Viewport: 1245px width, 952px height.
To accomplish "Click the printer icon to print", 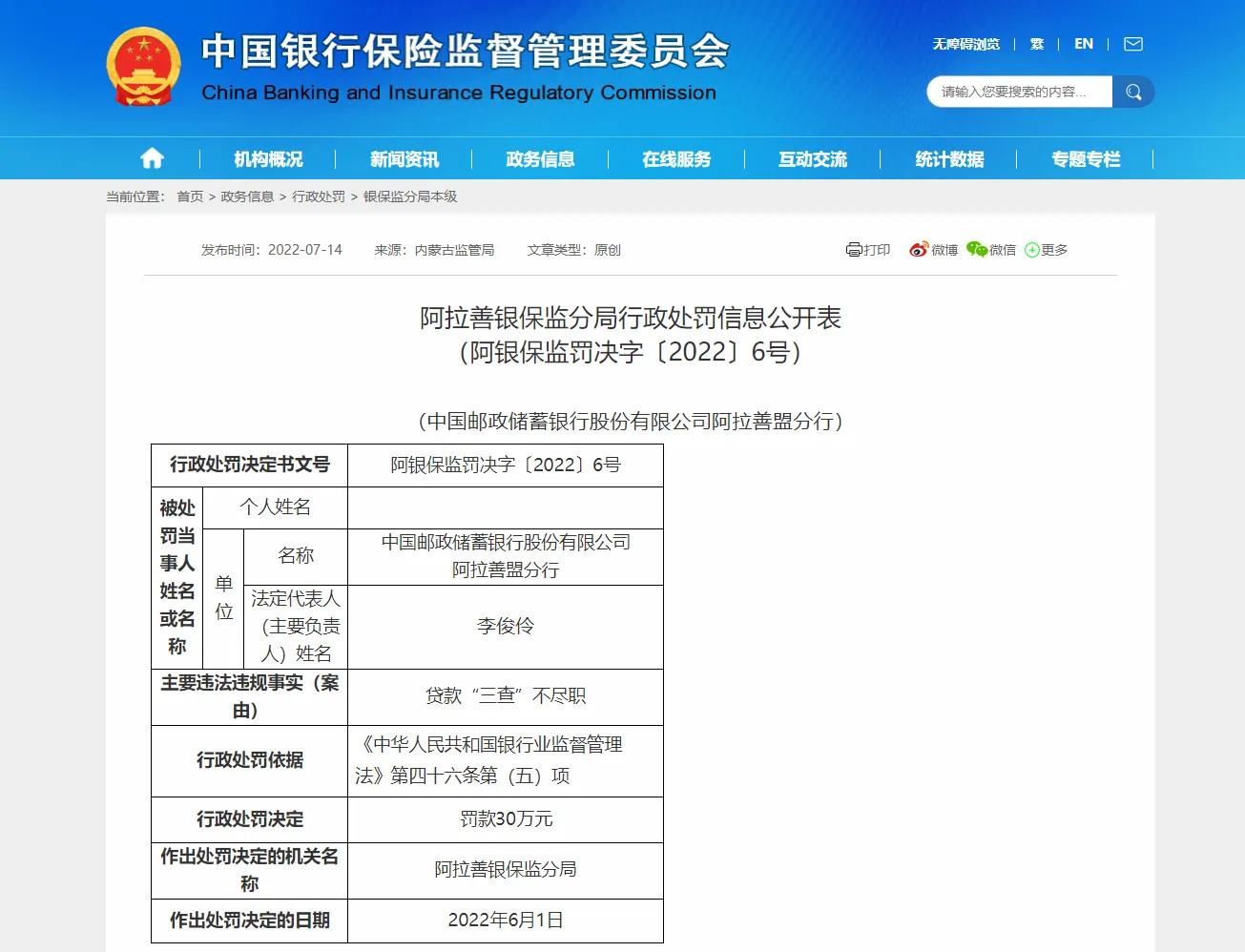I will 854,250.
